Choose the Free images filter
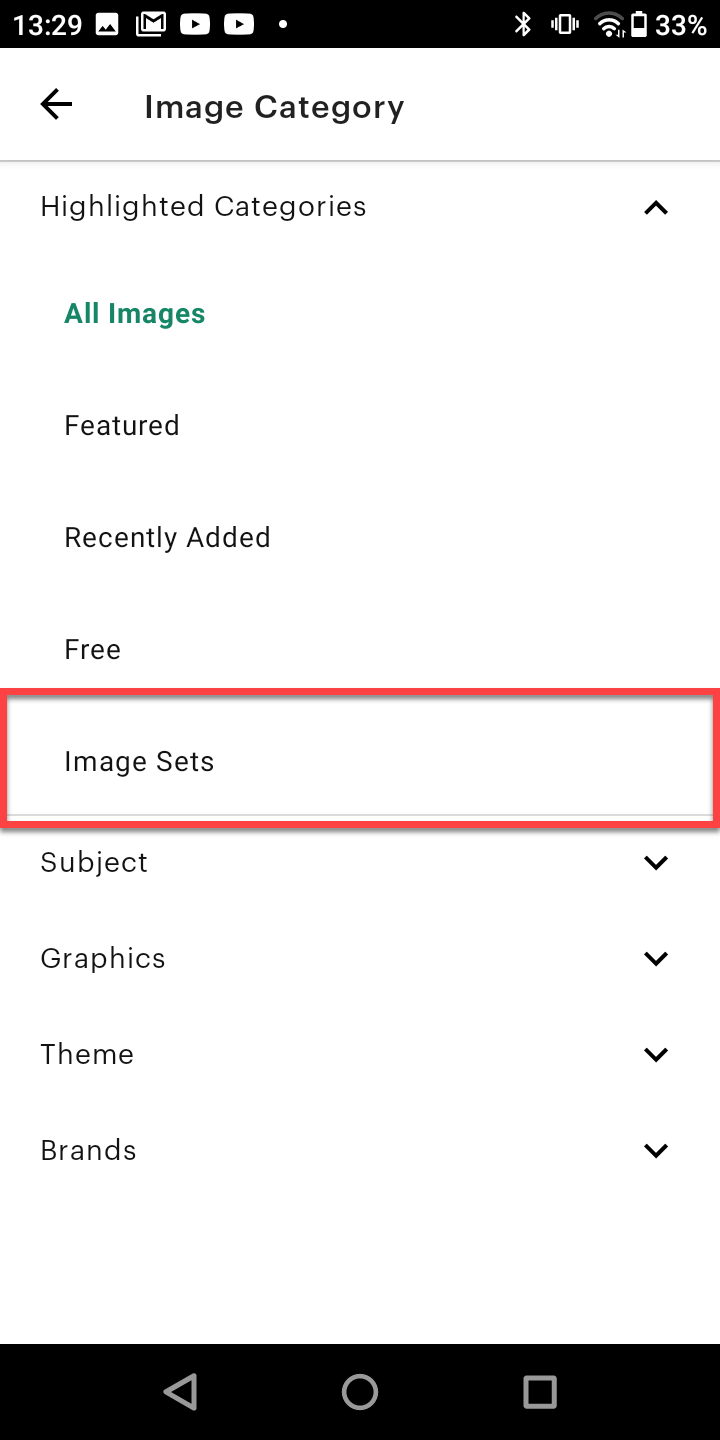 tap(92, 648)
